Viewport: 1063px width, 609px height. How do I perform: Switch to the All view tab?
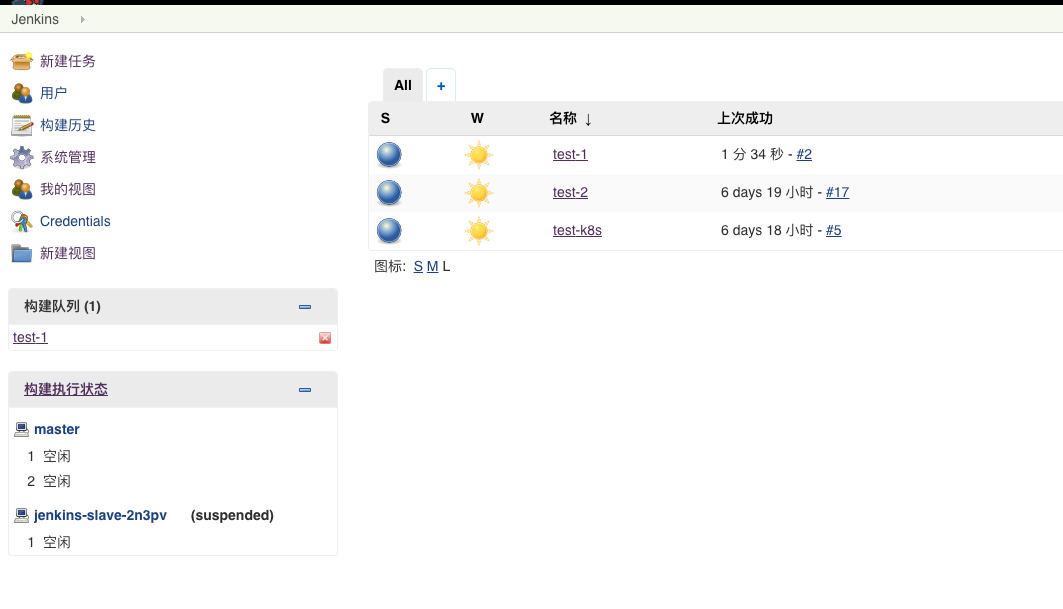pyautogui.click(x=402, y=85)
